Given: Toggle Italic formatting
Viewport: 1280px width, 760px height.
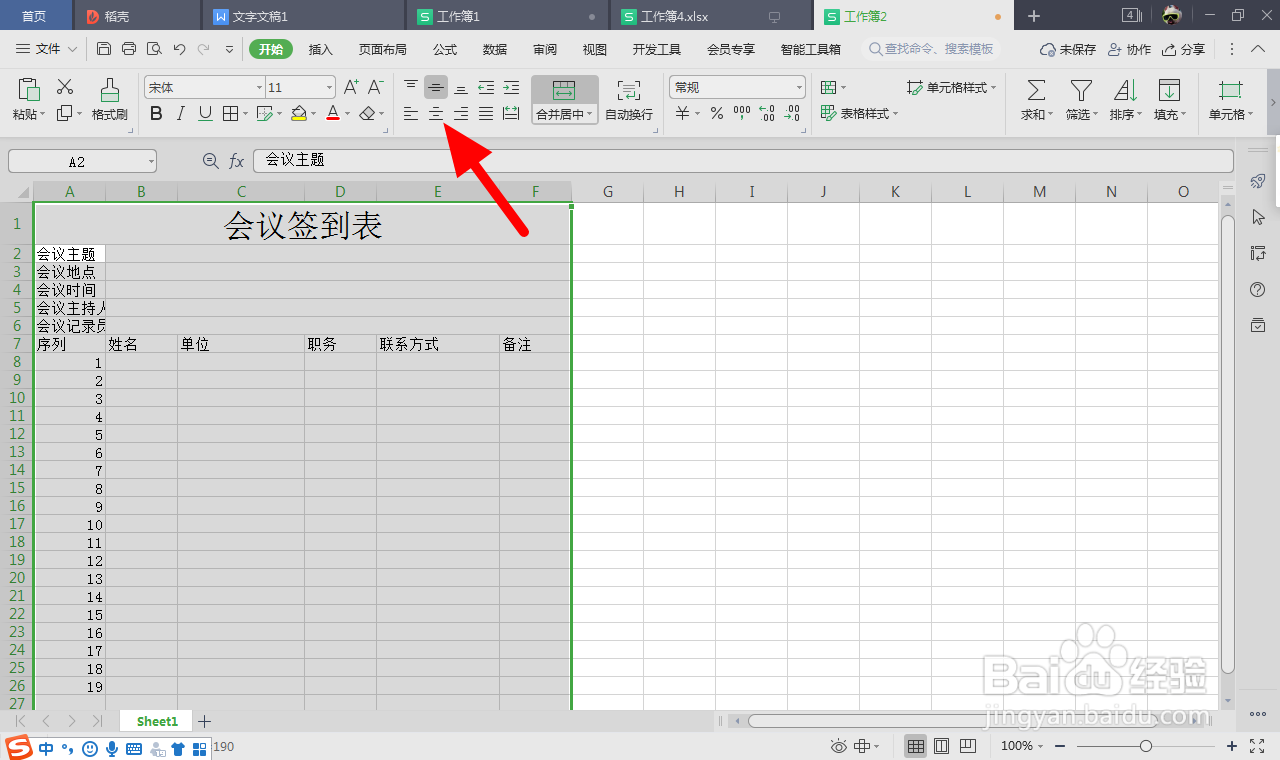Looking at the screenshot, I should 181,114.
